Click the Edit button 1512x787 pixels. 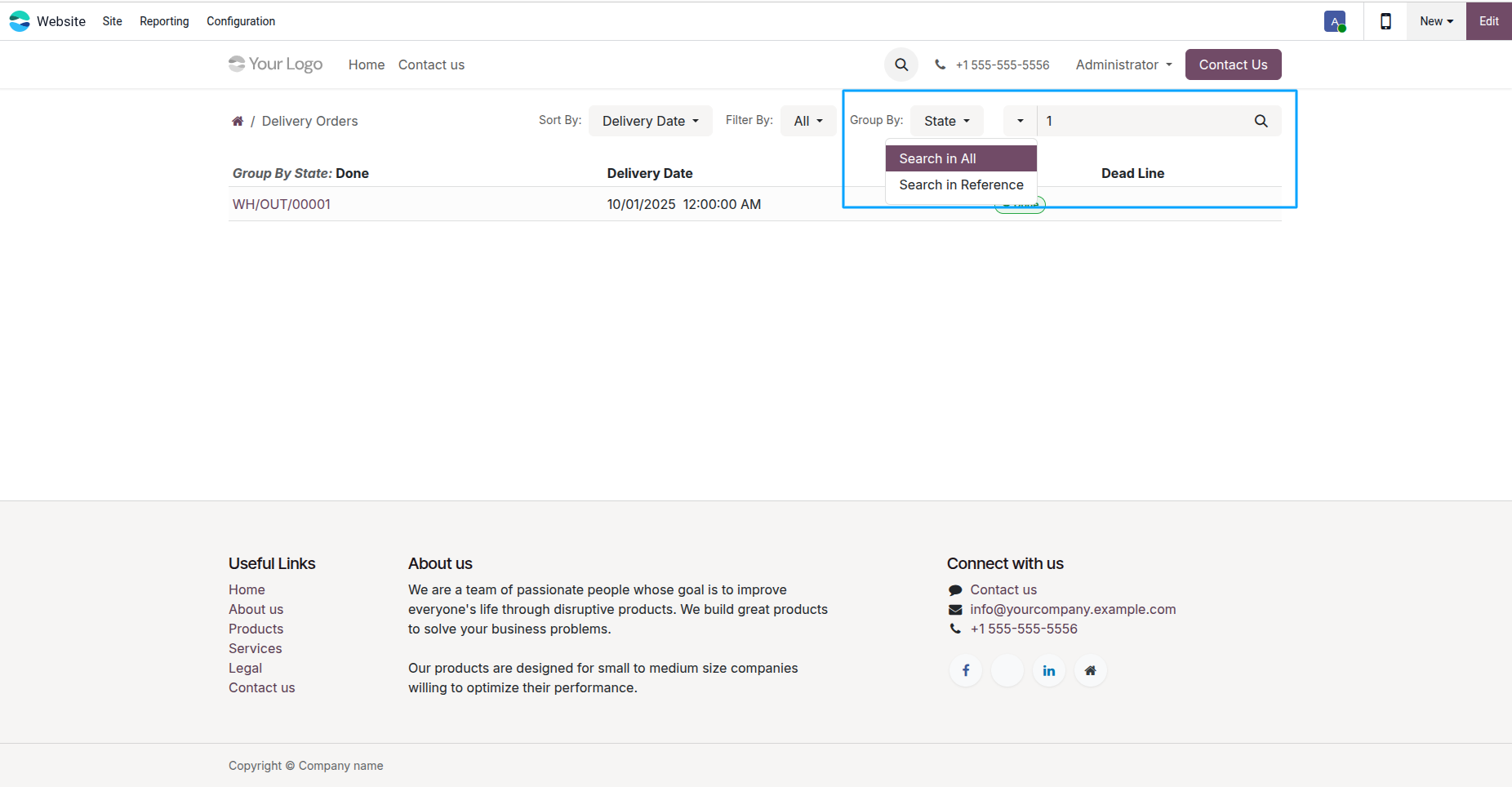(1488, 21)
